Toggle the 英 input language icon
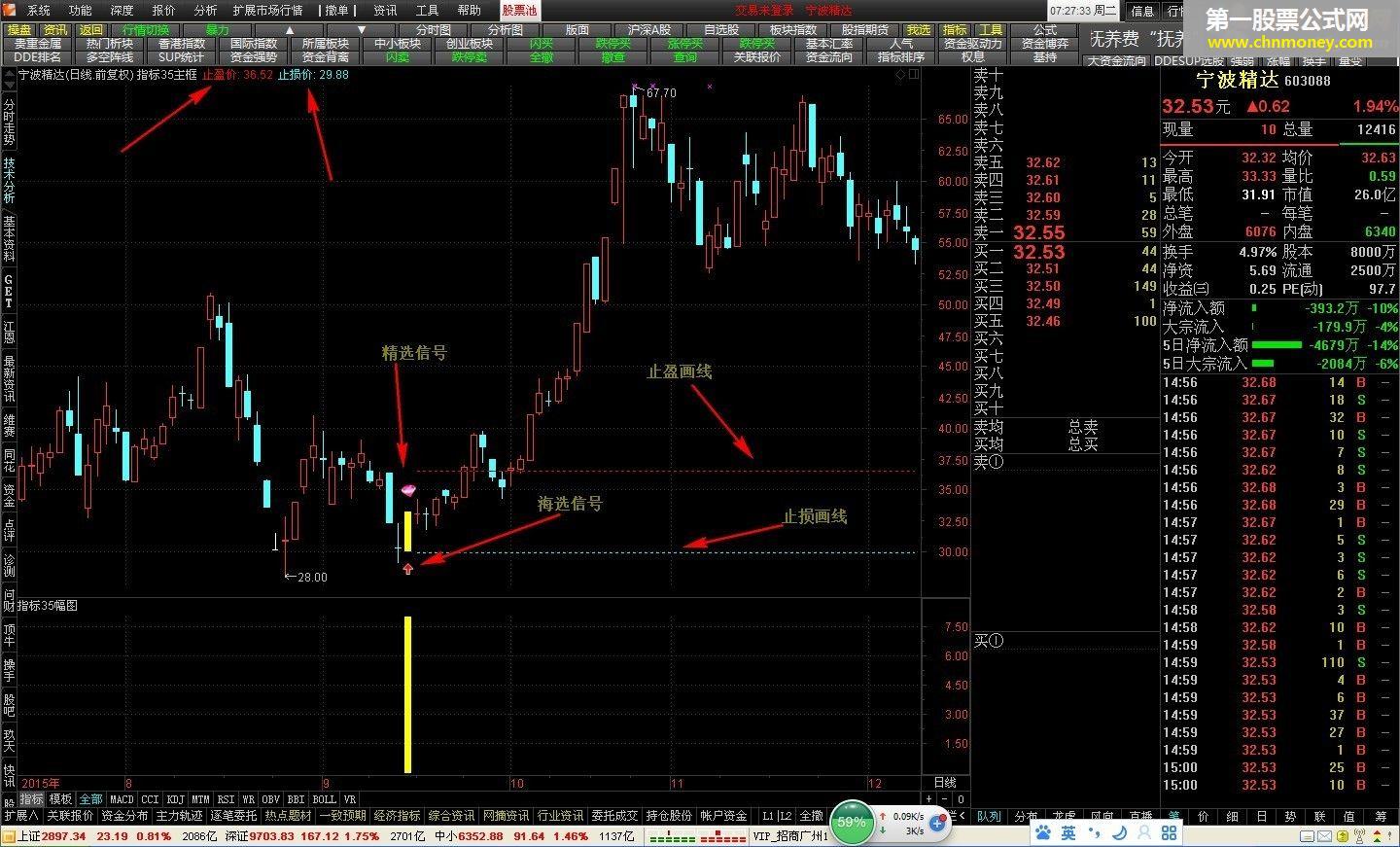The width and height of the screenshot is (1400, 847). pos(1068,833)
